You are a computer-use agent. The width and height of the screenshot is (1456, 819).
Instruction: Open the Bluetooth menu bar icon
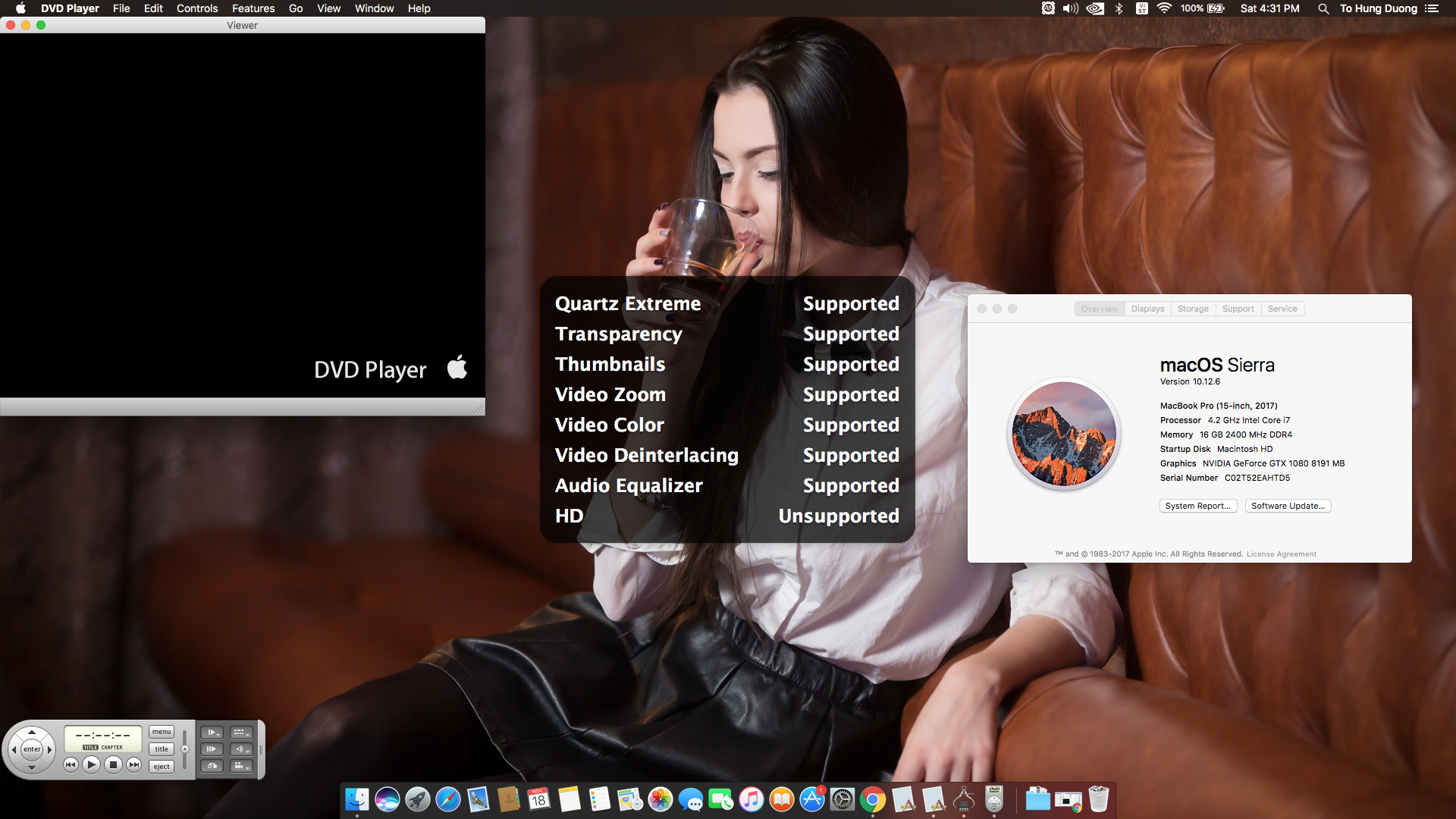(x=1119, y=8)
